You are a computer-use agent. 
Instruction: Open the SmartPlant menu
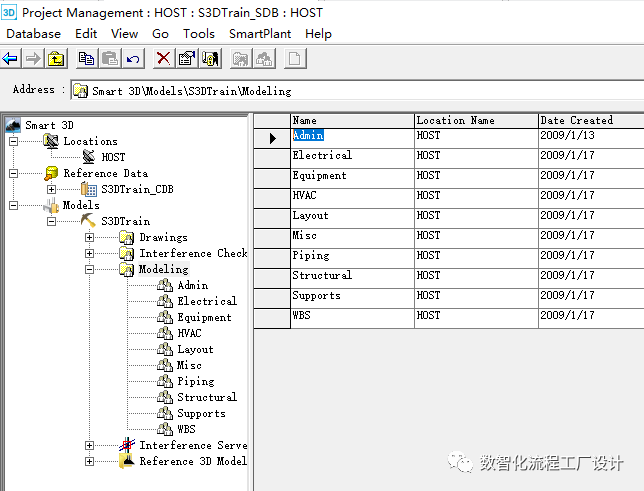[x=260, y=34]
